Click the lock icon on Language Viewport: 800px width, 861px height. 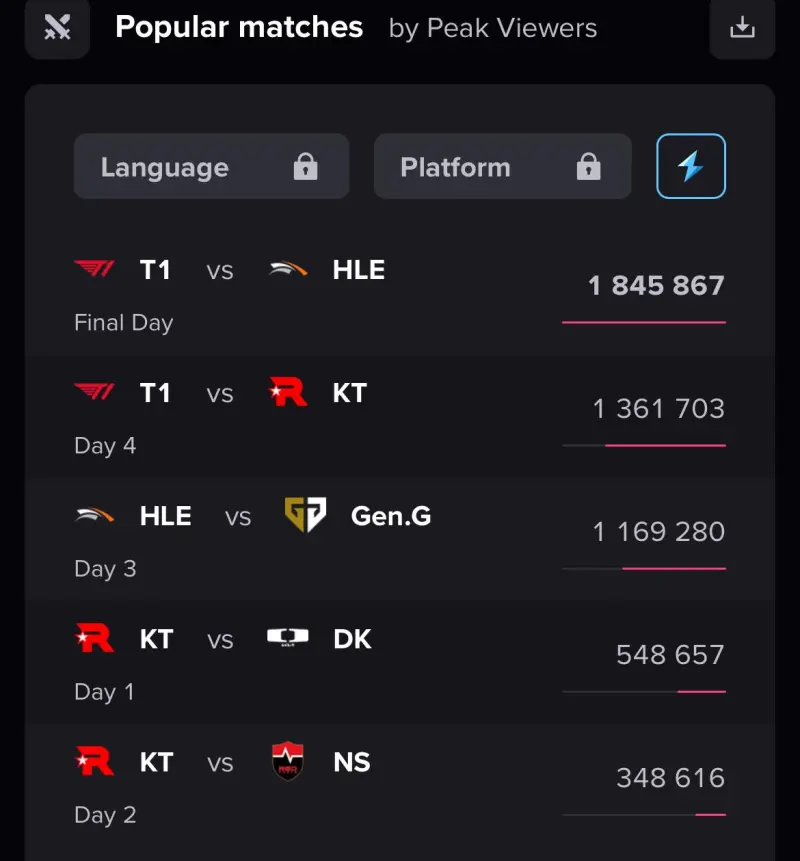tap(305, 166)
